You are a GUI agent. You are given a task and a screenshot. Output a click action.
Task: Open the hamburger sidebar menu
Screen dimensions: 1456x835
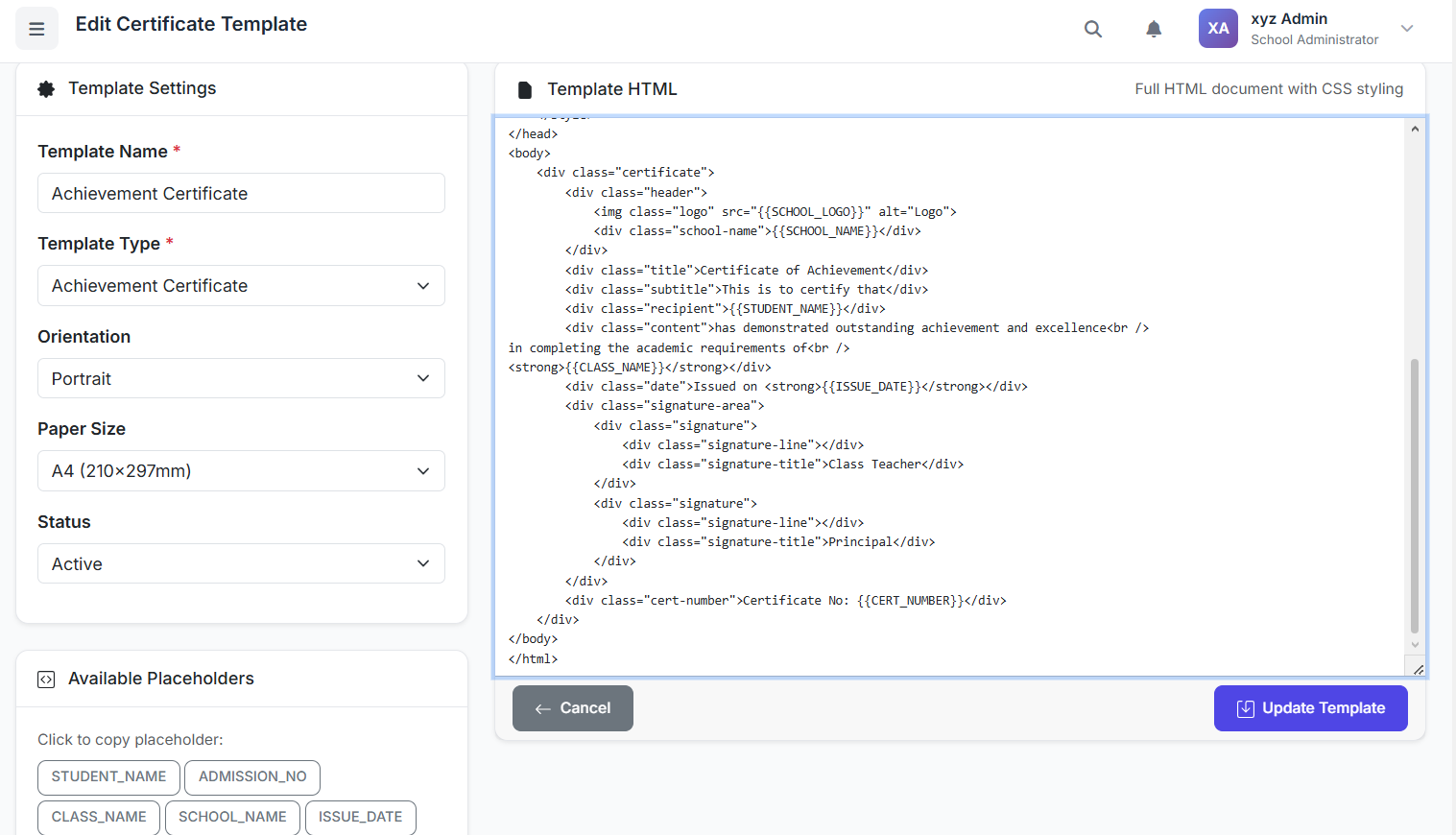36,29
